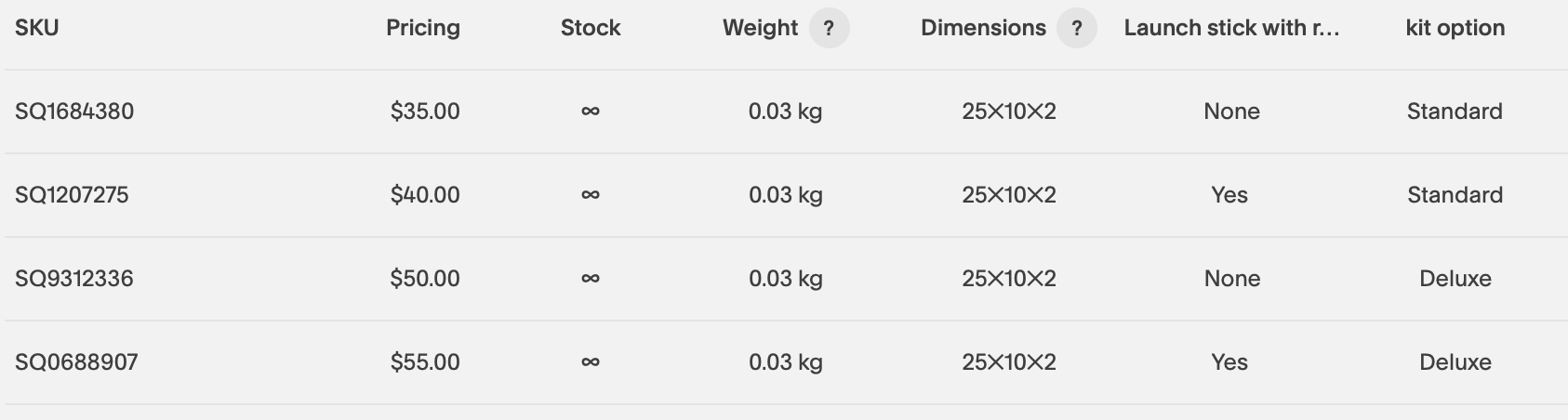Click the Launch stick column header
1568x420 pixels.
tap(1231, 28)
